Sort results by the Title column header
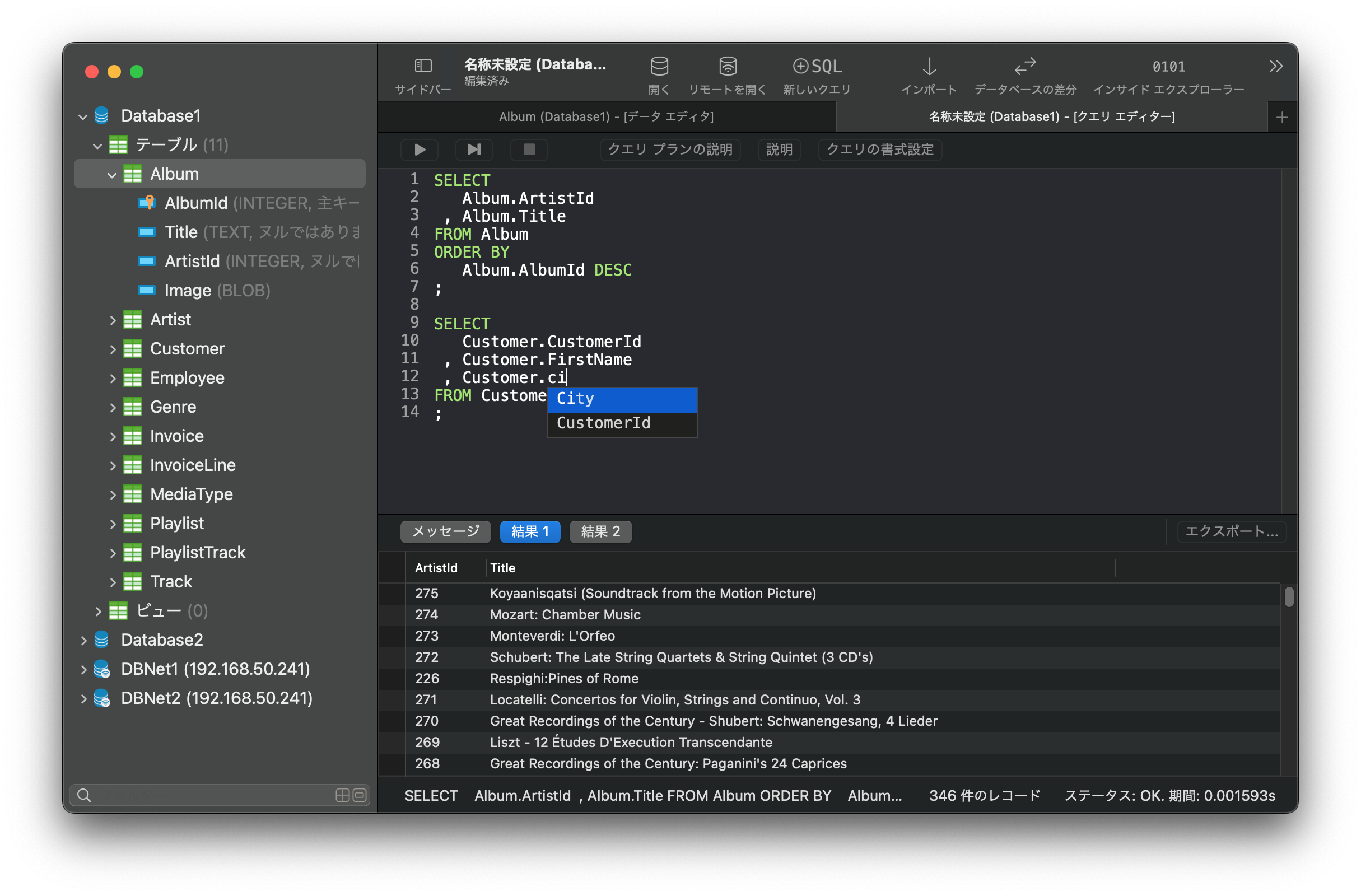The image size is (1361, 896). (x=800, y=568)
